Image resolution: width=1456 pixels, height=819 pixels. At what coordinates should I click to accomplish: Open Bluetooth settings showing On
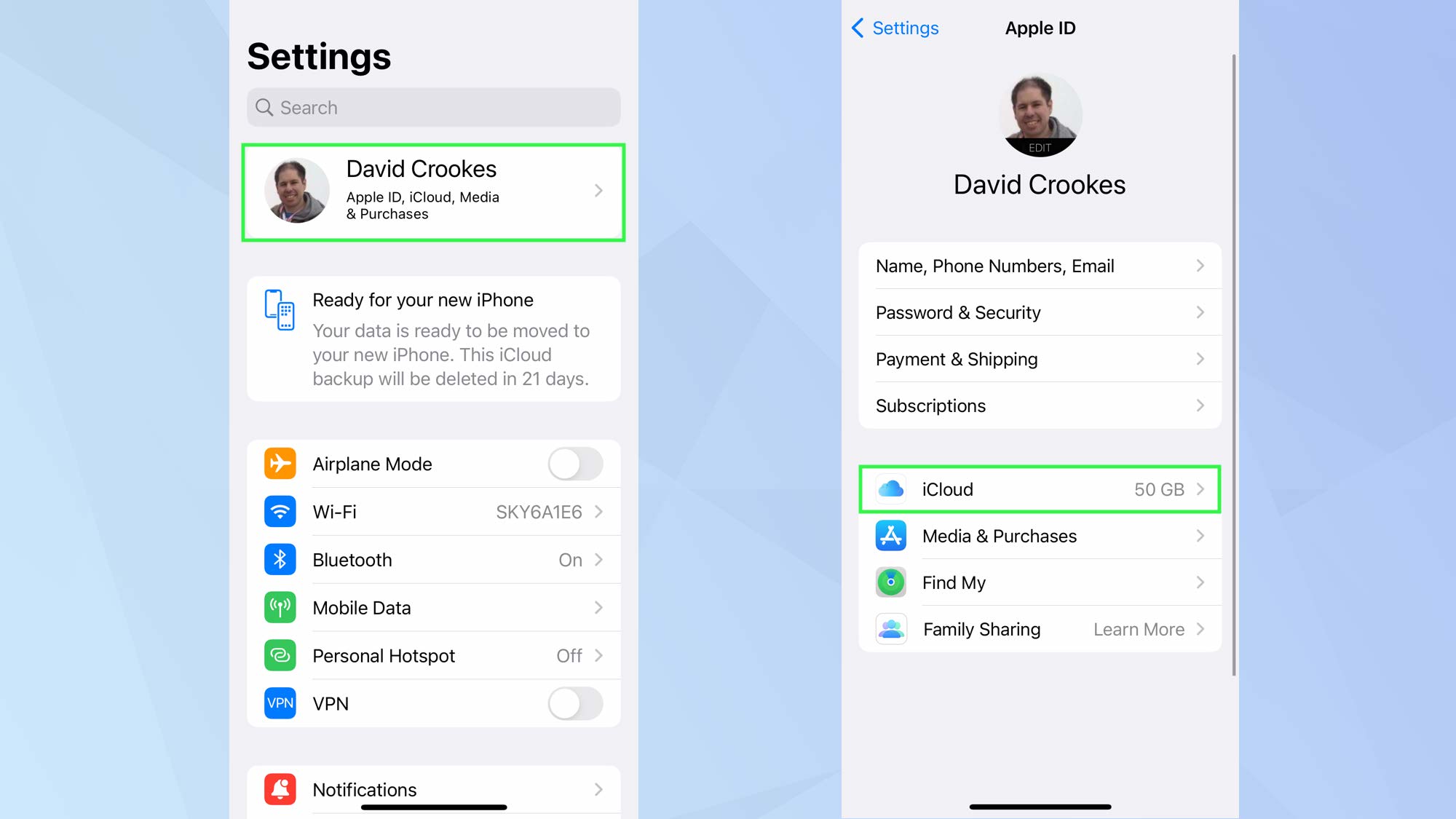[x=435, y=559]
